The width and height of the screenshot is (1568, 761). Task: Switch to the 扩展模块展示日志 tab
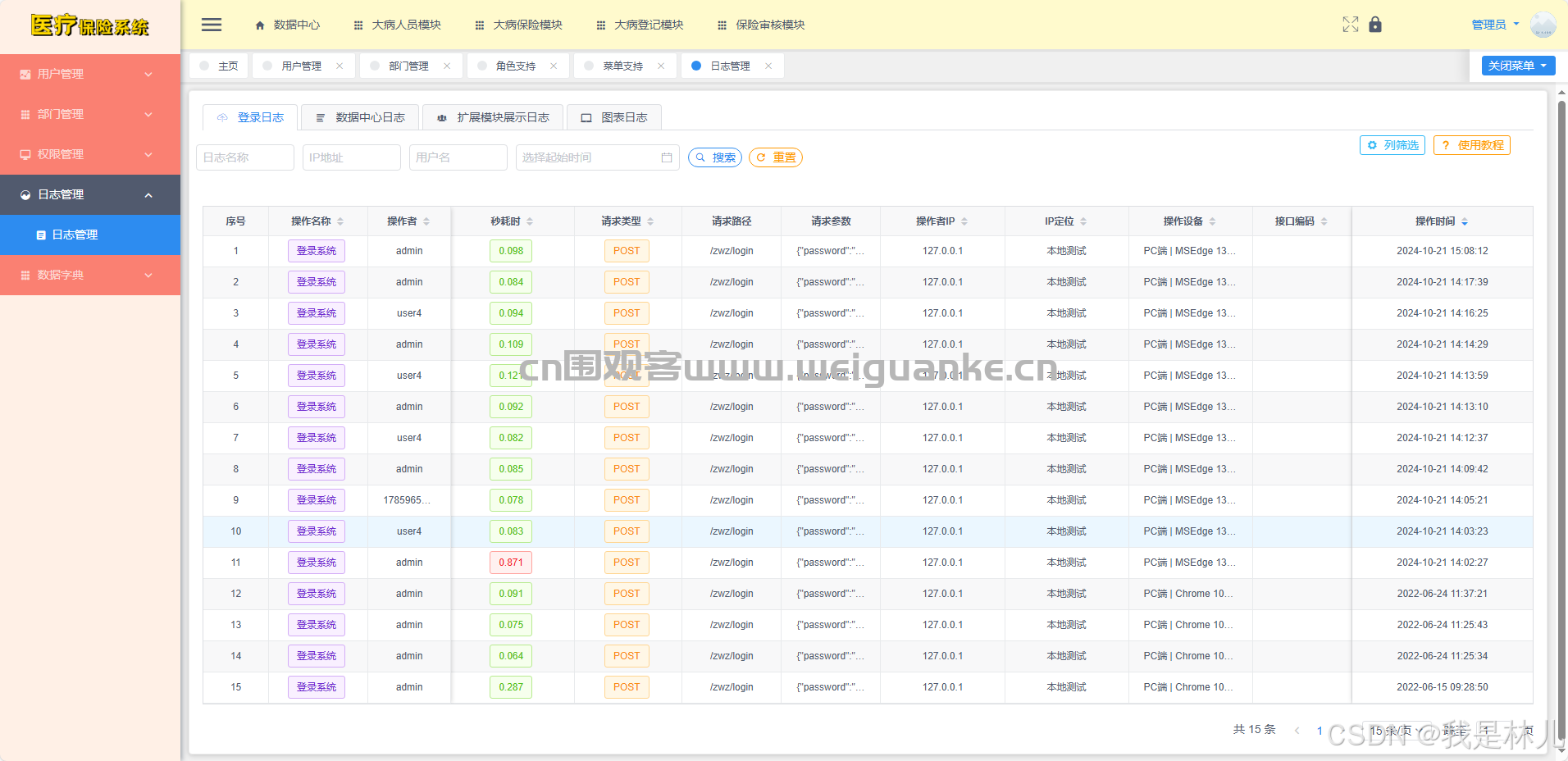[493, 117]
